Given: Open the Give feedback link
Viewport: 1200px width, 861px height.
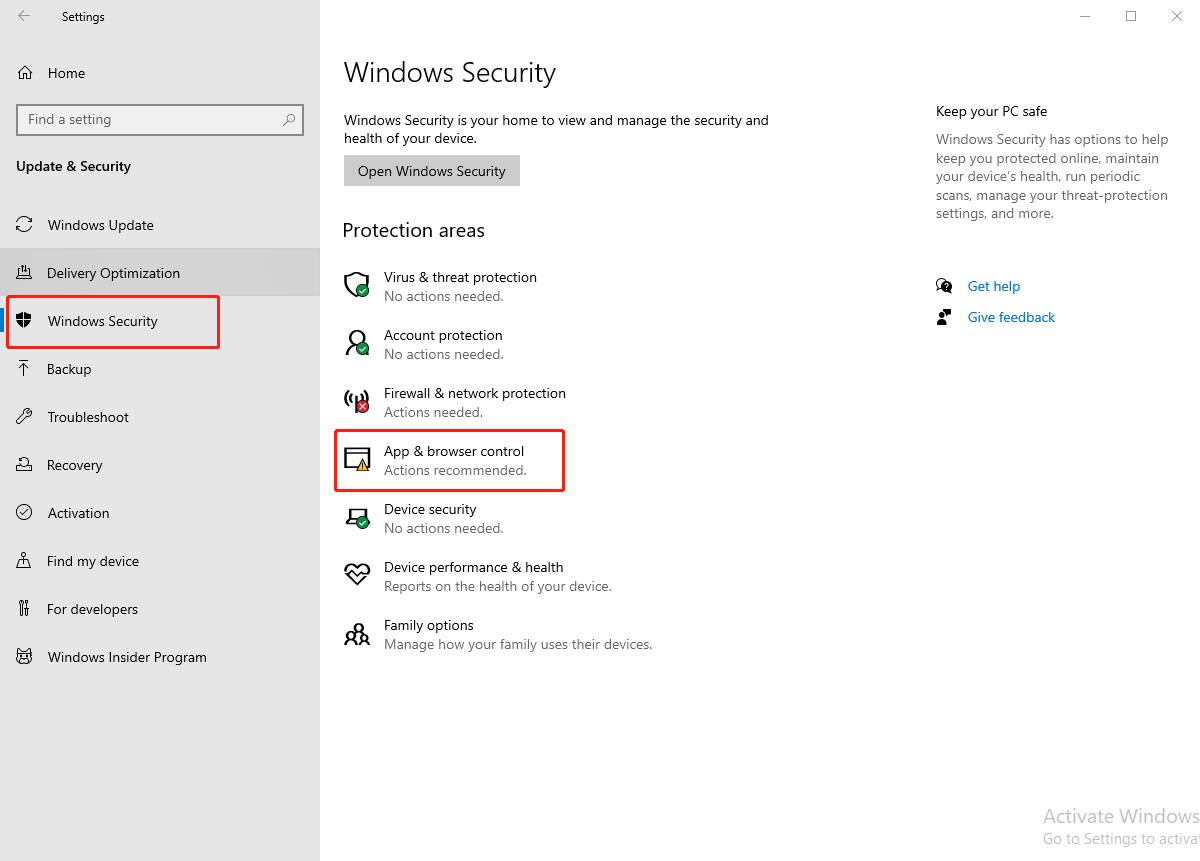Looking at the screenshot, I should coord(1011,317).
